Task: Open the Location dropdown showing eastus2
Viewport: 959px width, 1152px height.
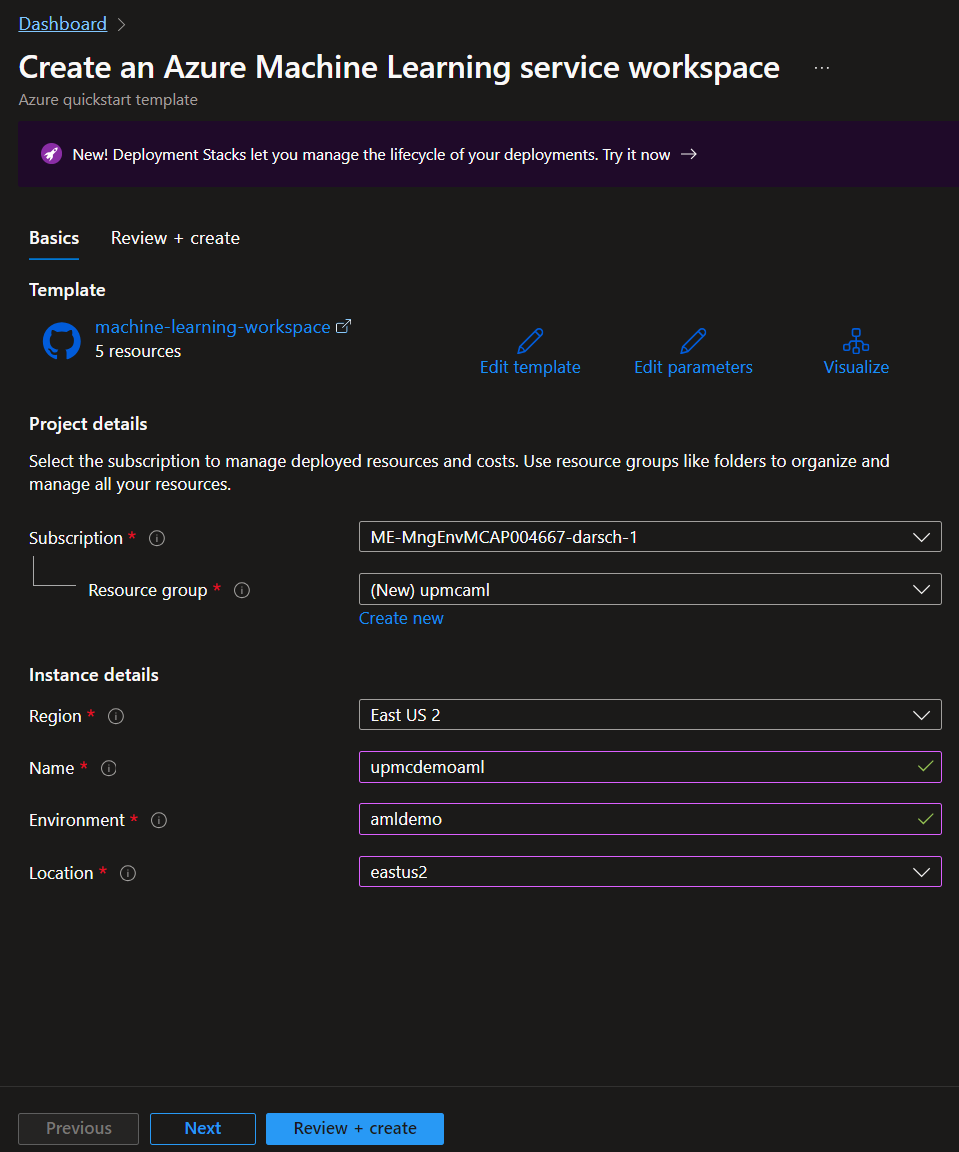Action: [x=650, y=871]
